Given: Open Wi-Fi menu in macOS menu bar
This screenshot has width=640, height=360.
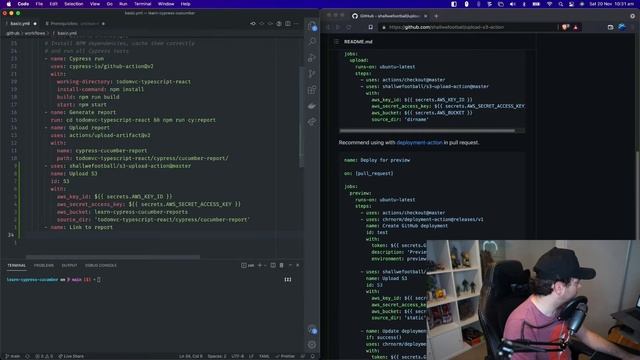Looking at the screenshot, I should [x=549, y=4].
